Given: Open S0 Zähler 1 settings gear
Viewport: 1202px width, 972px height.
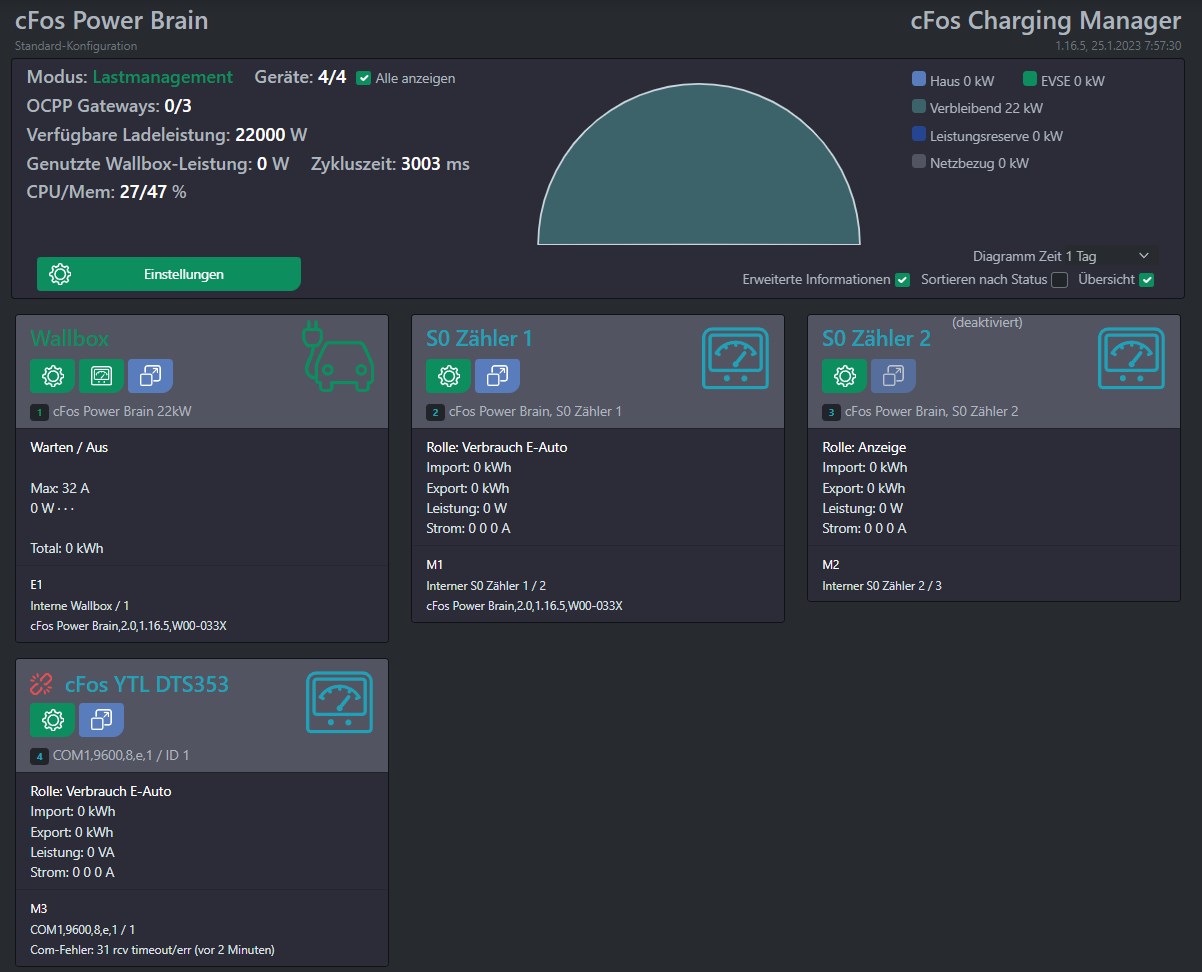Looking at the screenshot, I should (x=448, y=376).
